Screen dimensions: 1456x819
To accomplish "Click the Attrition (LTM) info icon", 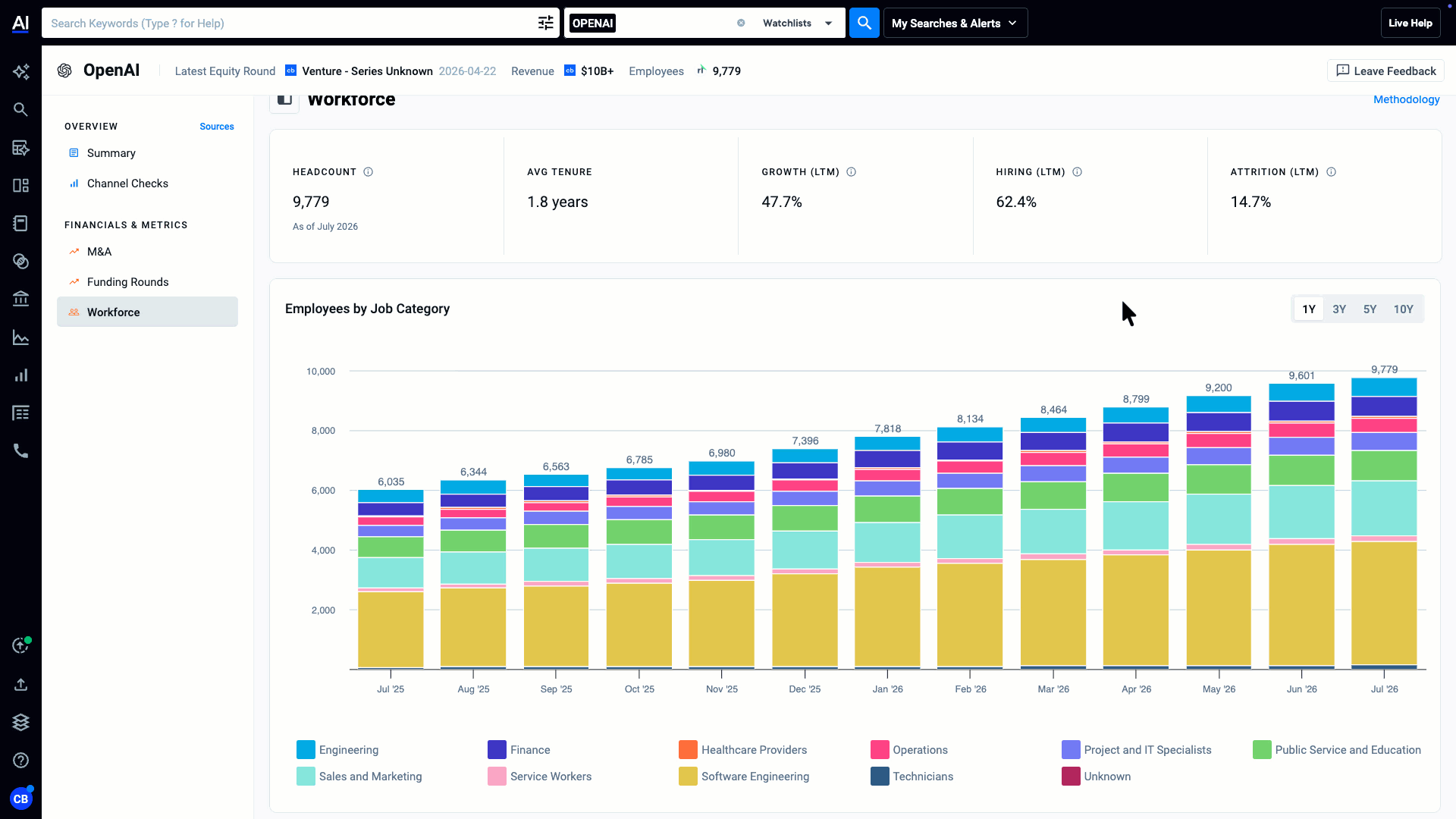I will (1331, 172).
